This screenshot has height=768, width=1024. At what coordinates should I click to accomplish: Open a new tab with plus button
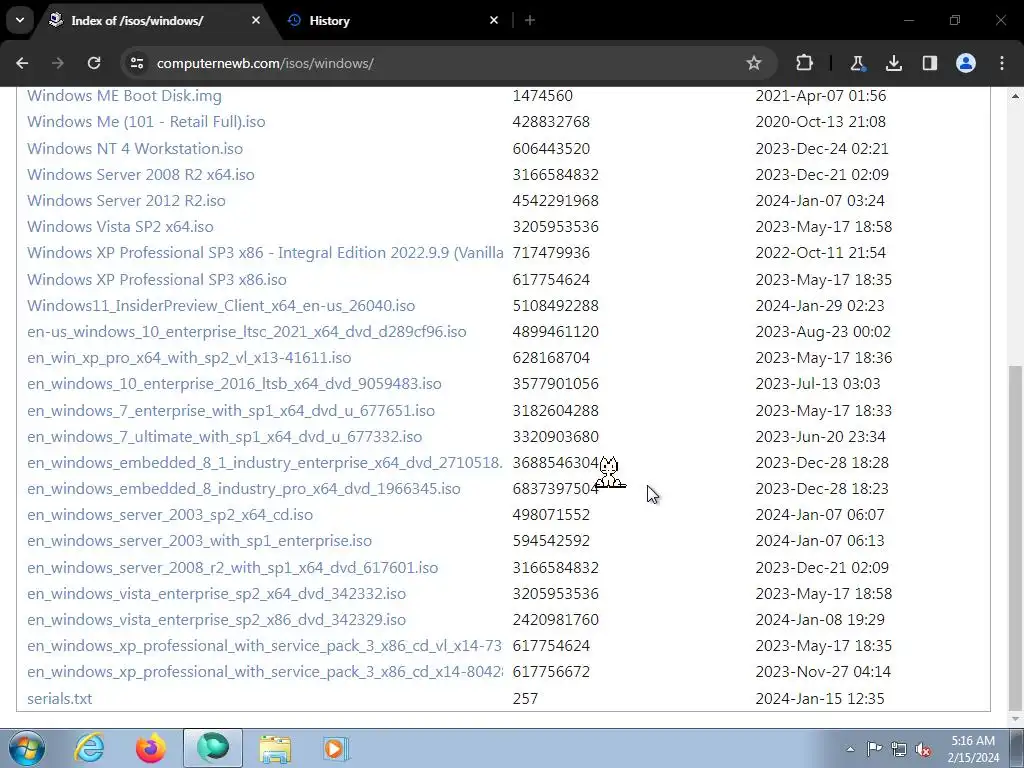(530, 20)
